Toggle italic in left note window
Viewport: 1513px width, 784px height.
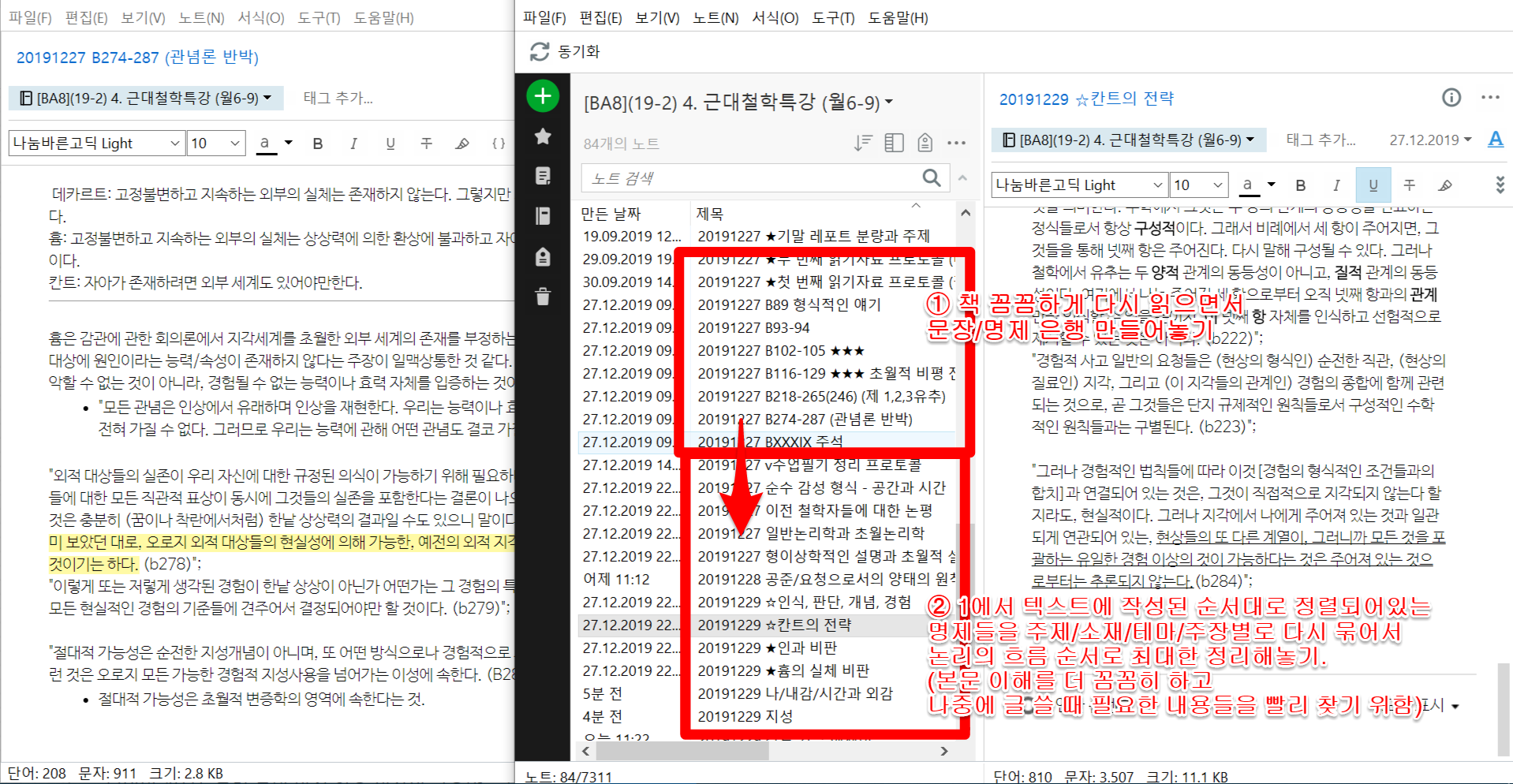click(x=353, y=144)
